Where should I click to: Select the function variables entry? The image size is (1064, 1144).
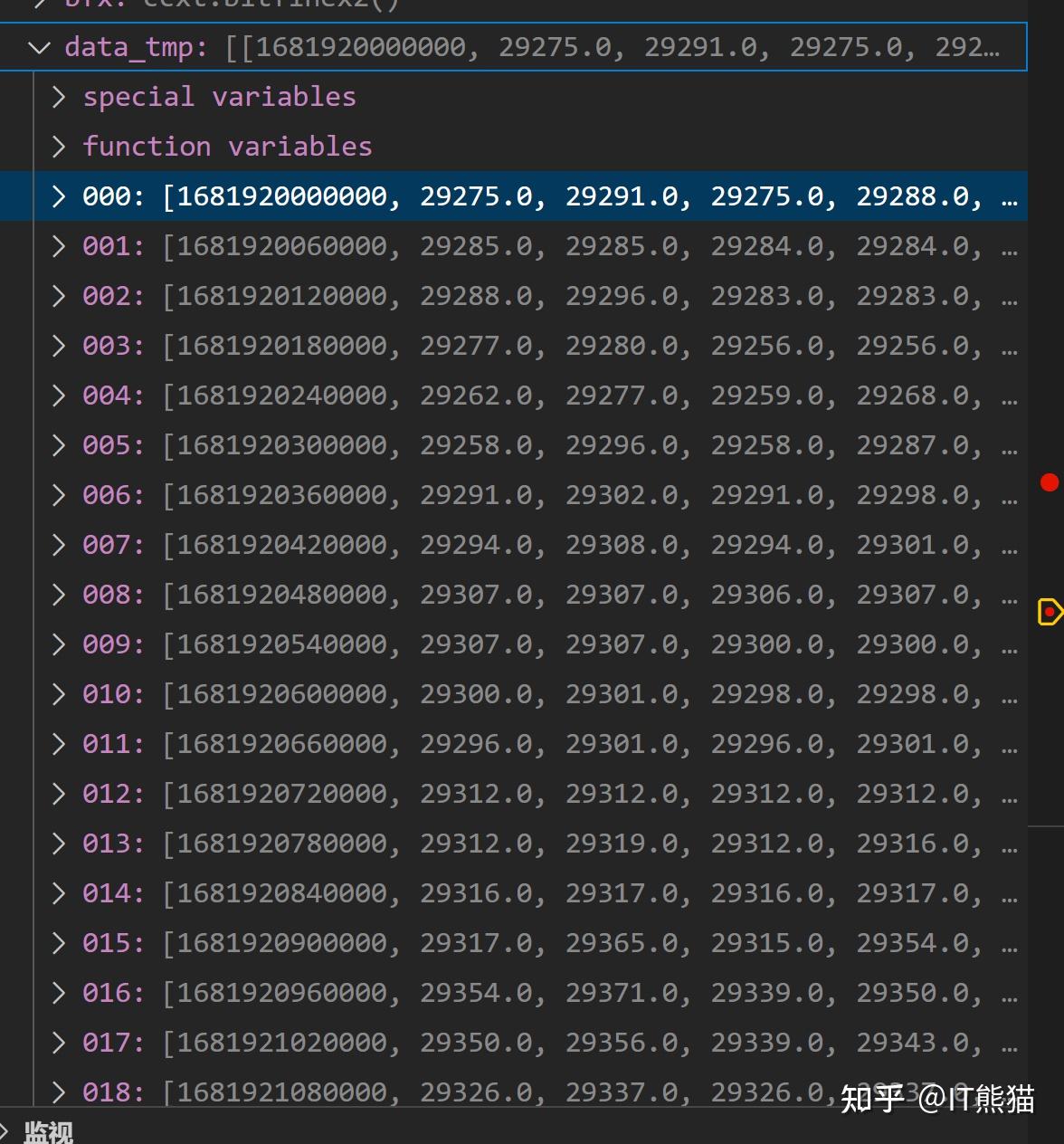pyautogui.click(x=227, y=147)
